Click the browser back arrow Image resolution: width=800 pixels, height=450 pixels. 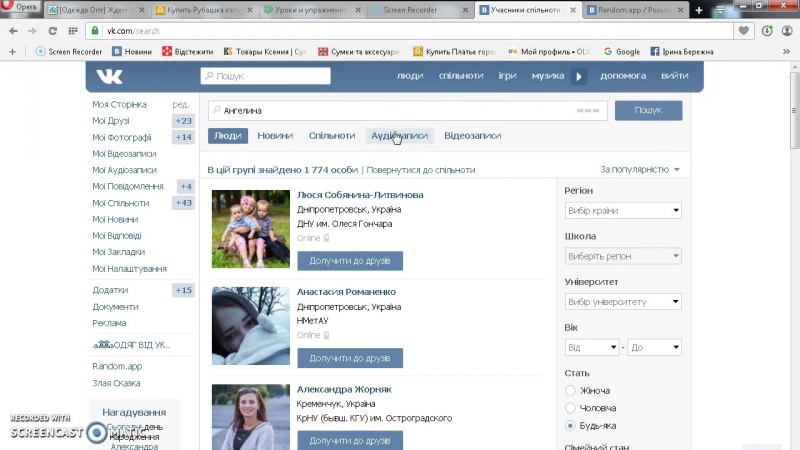coord(13,30)
